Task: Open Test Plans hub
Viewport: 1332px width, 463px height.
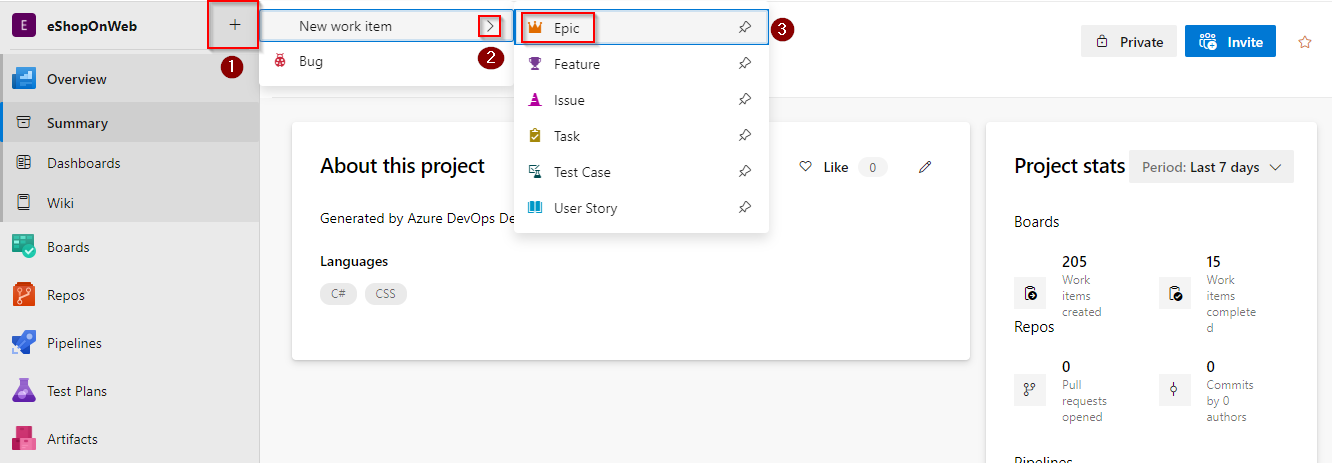Action: (x=130, y=391)
